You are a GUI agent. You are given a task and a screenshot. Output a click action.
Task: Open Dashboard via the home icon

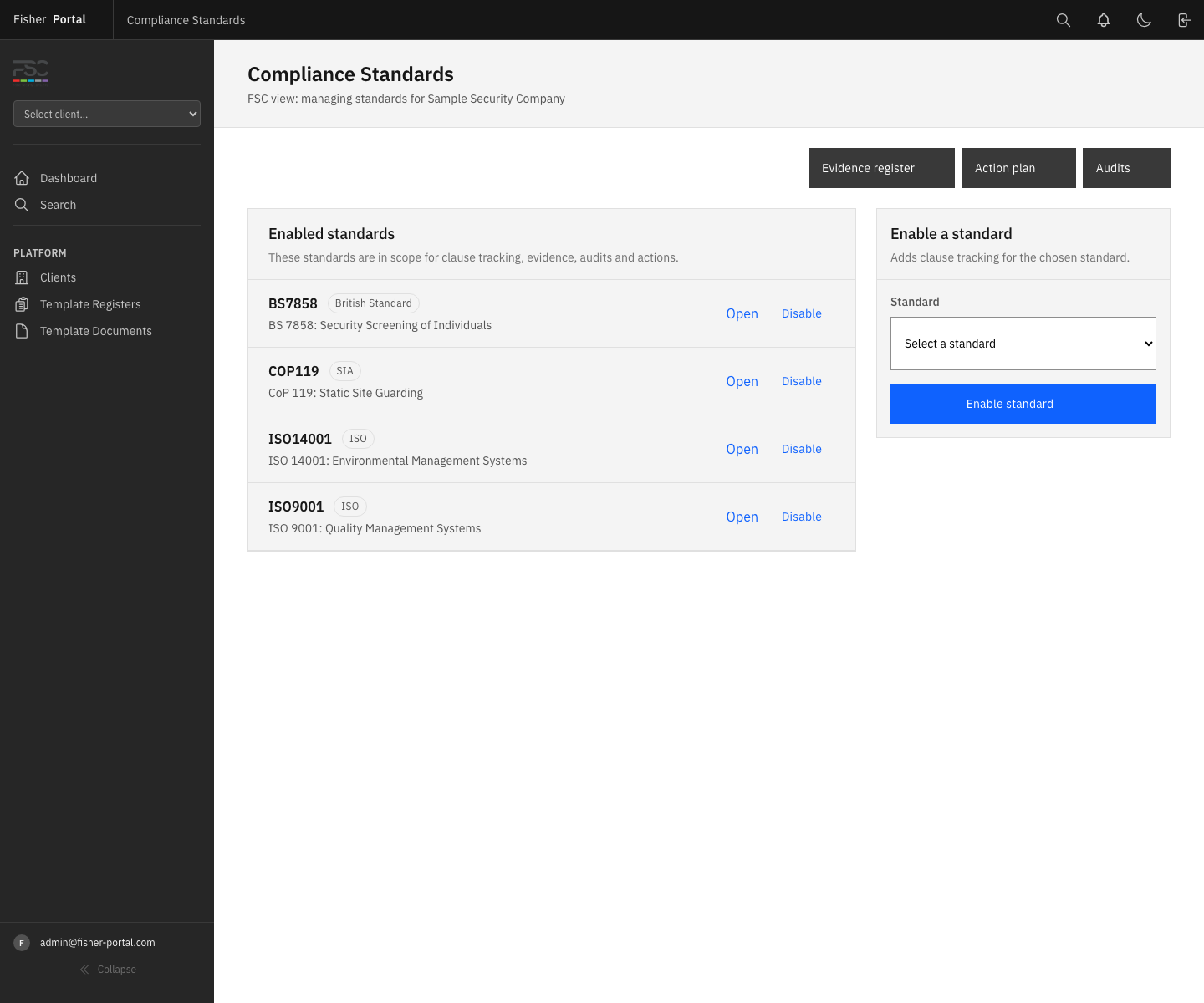(22, 178)
